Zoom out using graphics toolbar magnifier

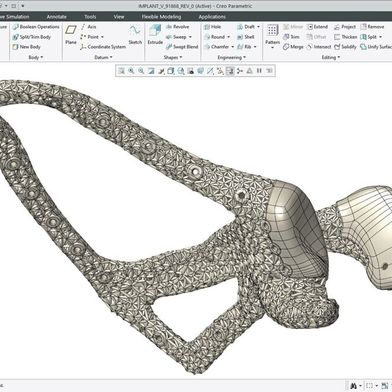pos(141,71)
